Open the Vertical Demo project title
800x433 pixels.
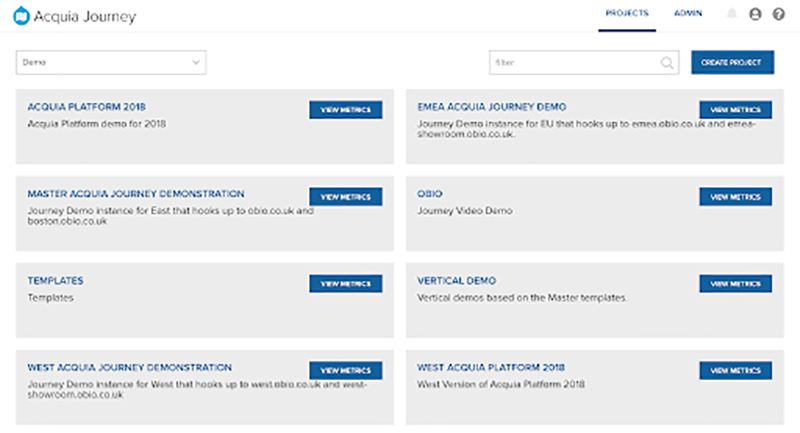point(456,281)
